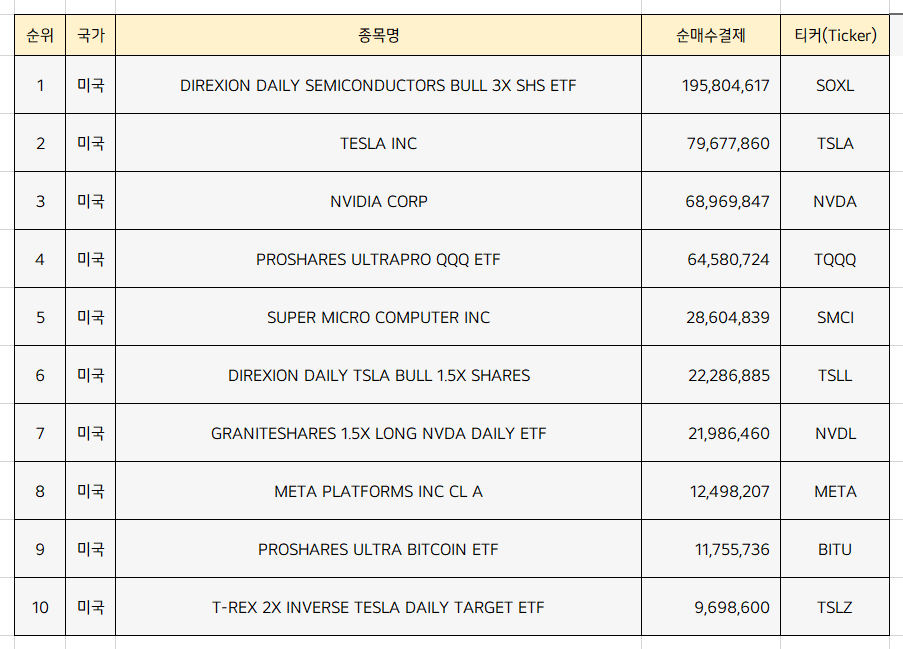Click the value 12,498,207
Viewport: 903px width, 649px height.
(x=730, y=491)
